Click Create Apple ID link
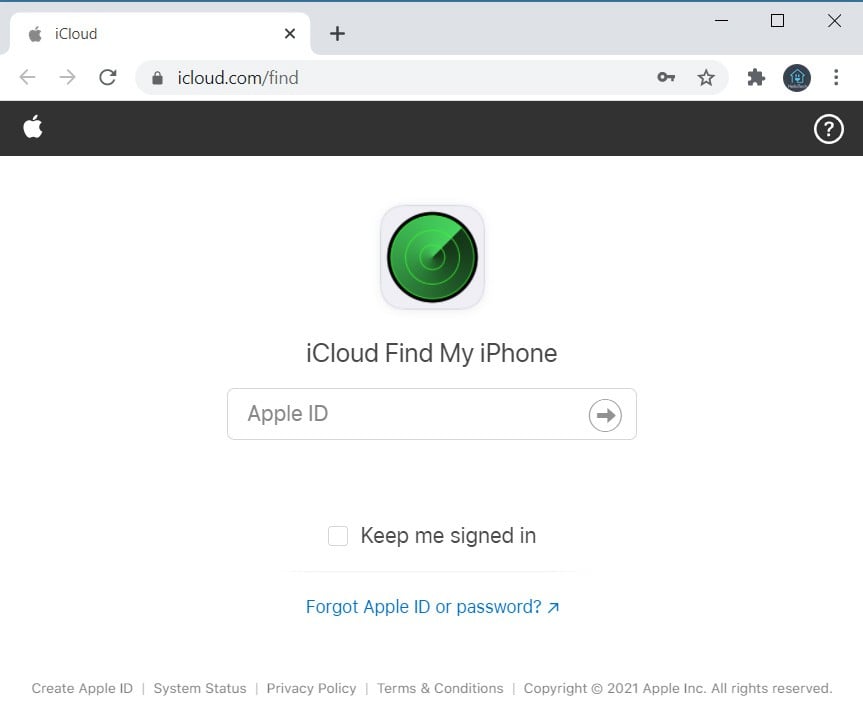 coord(82,688)
